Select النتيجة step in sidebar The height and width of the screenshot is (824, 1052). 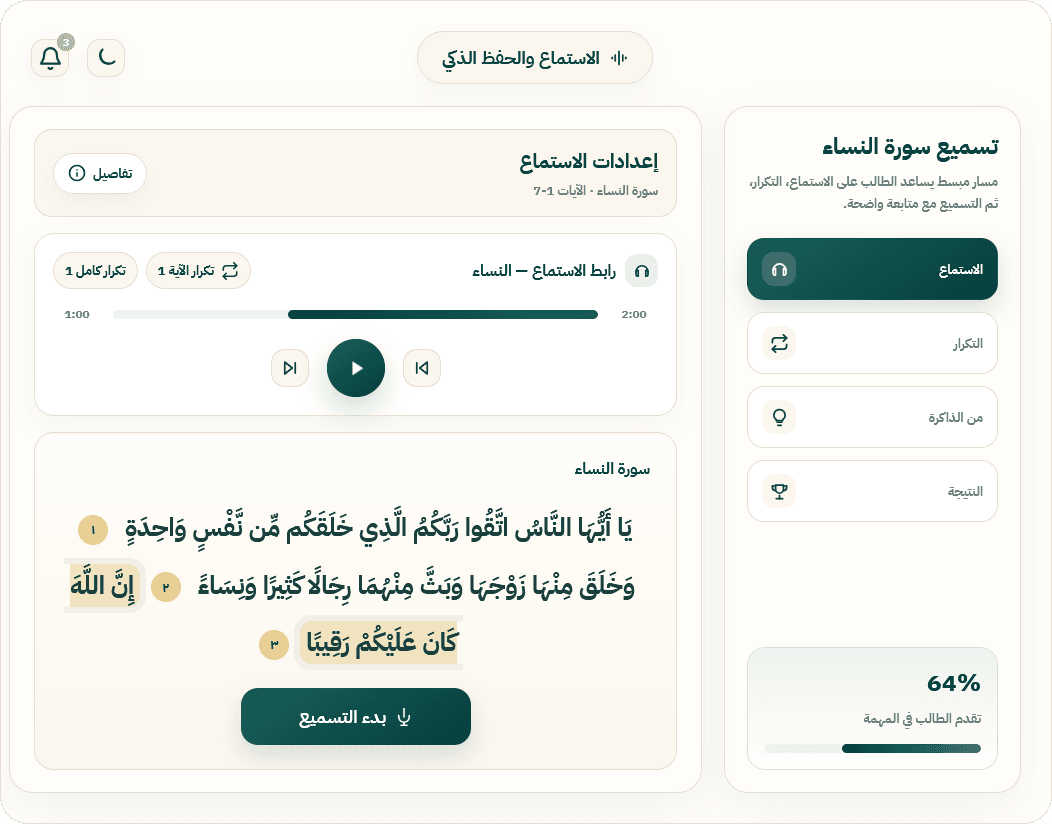point(872,491)
